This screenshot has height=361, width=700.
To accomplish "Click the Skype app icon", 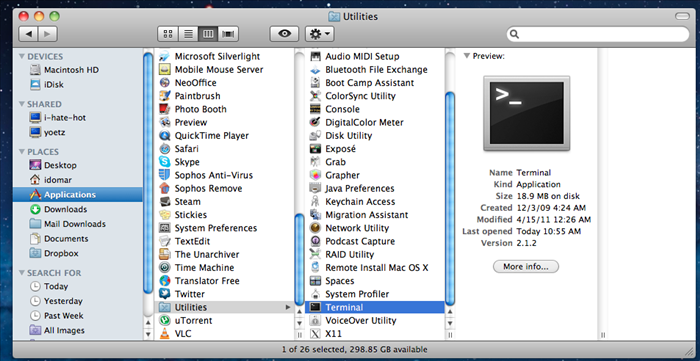I will point(165,162).
